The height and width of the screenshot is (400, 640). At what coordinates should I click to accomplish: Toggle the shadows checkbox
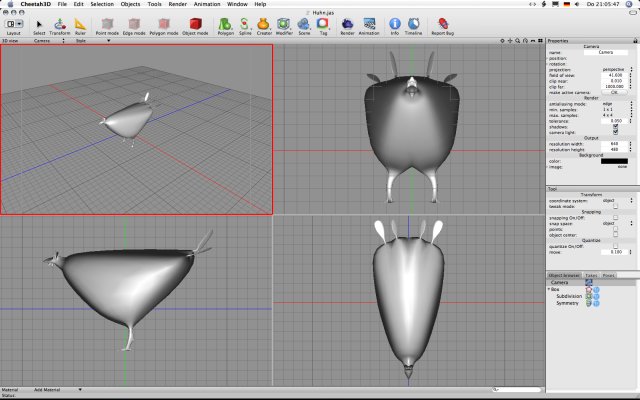point(615,127)
